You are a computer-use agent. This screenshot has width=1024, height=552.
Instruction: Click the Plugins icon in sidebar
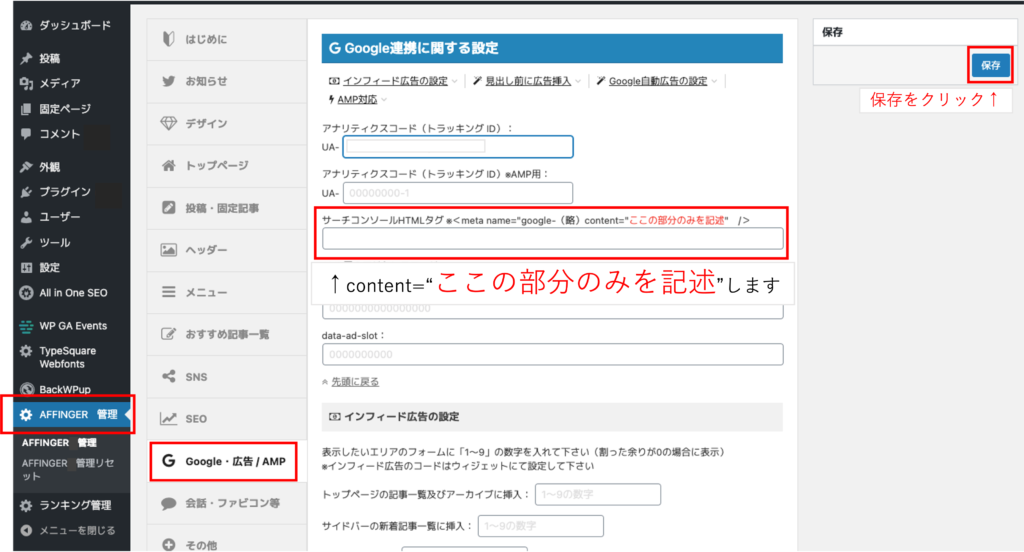pos(26,191)
